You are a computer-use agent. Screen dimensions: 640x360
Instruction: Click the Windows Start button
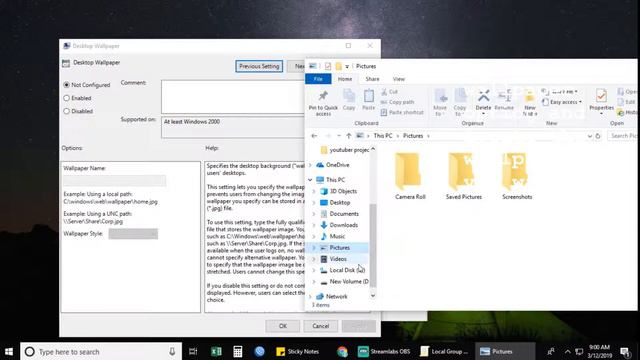pos(9,351)
